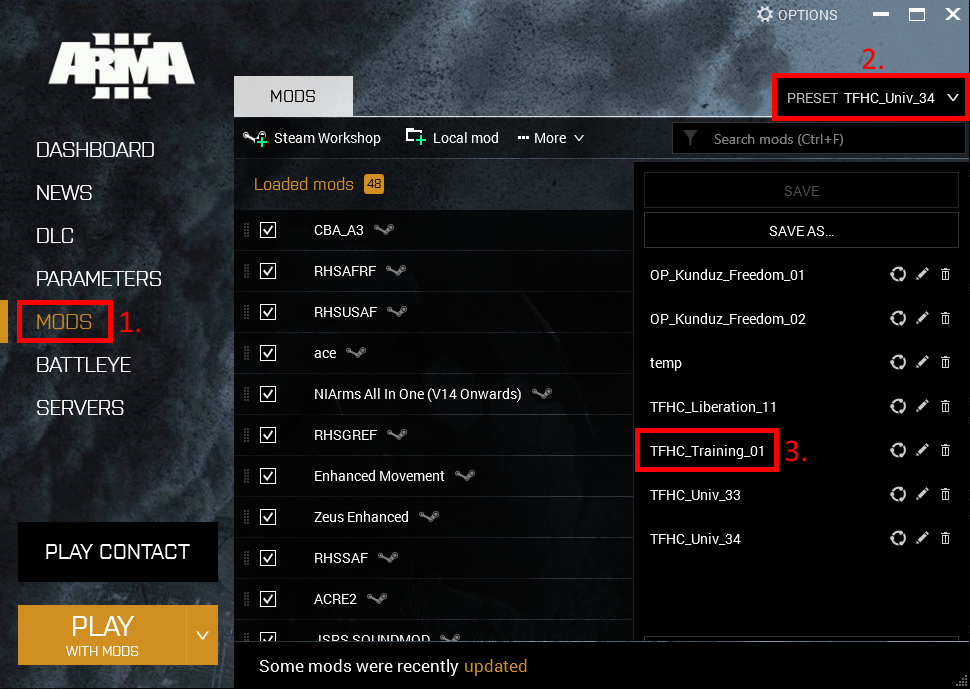Open the BattlEye section
Viewport: 970px width, 689px height.
pyautogui.click(x=84, y=365)
